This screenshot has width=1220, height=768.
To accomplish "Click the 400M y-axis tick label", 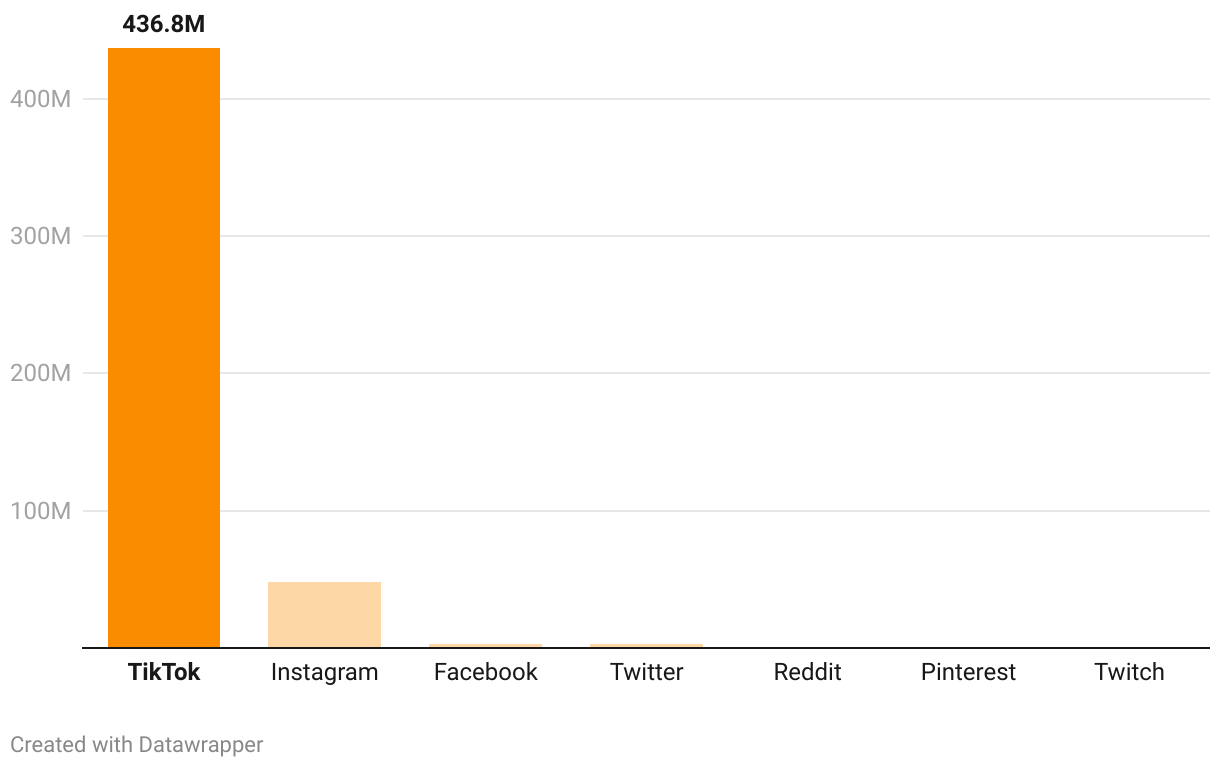I will tap(39, 100).
